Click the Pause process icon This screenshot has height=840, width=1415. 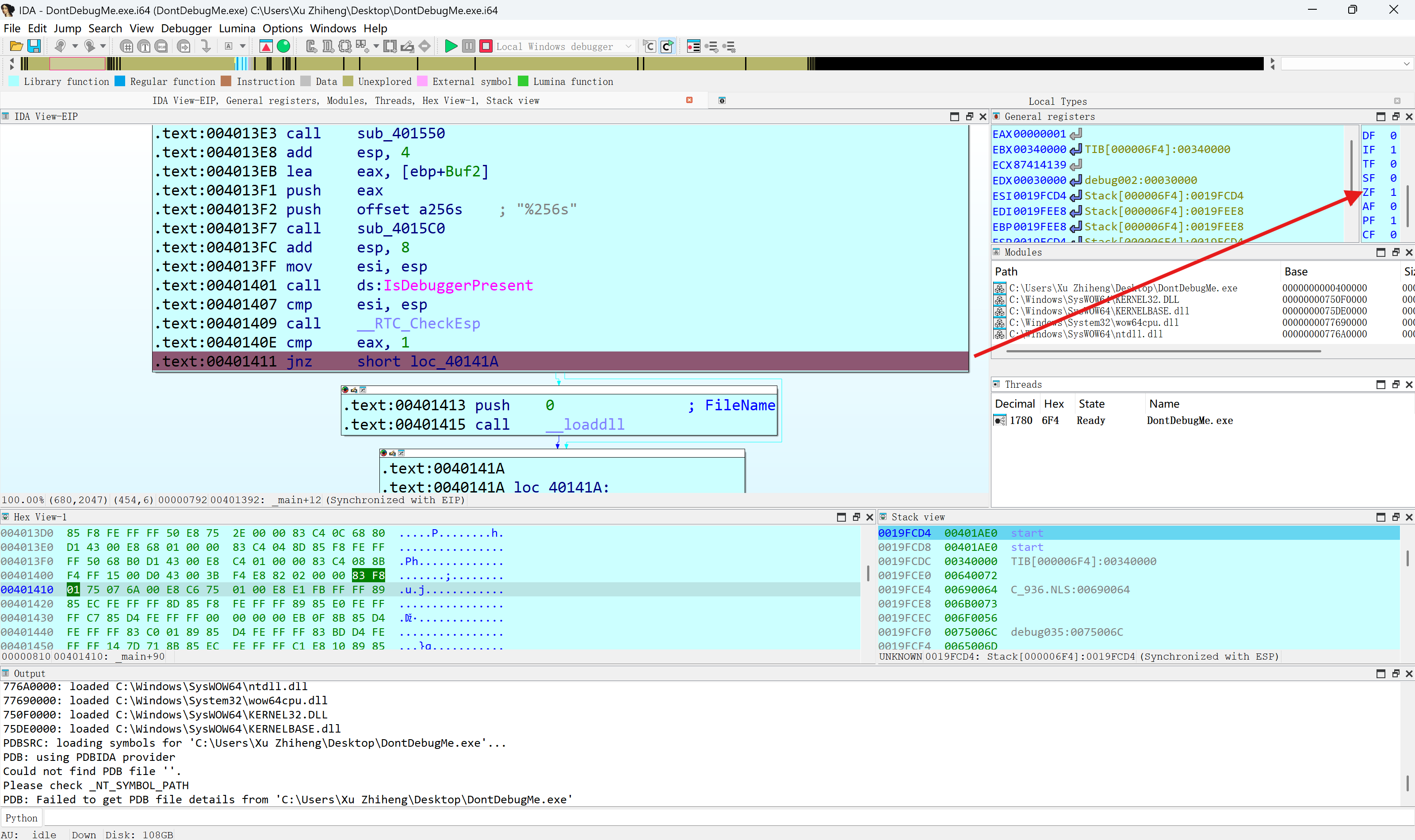click(x=468, y=46)
